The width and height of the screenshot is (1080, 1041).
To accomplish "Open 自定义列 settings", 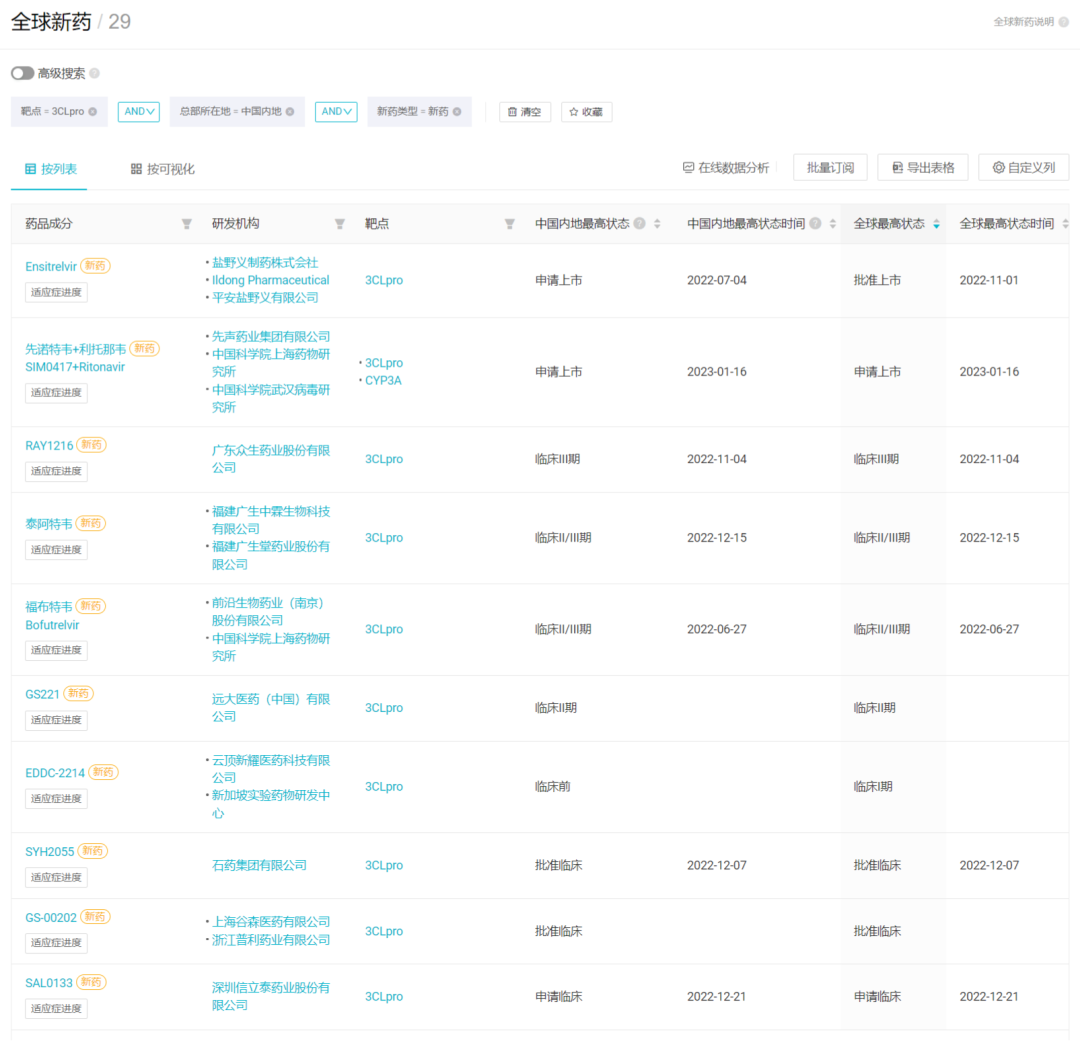I will [1024, 167].
